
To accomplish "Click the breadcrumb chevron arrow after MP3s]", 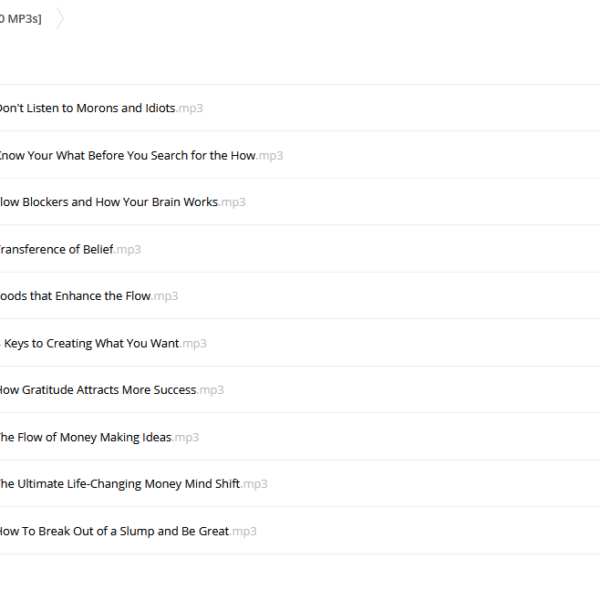I will (60, 18).
